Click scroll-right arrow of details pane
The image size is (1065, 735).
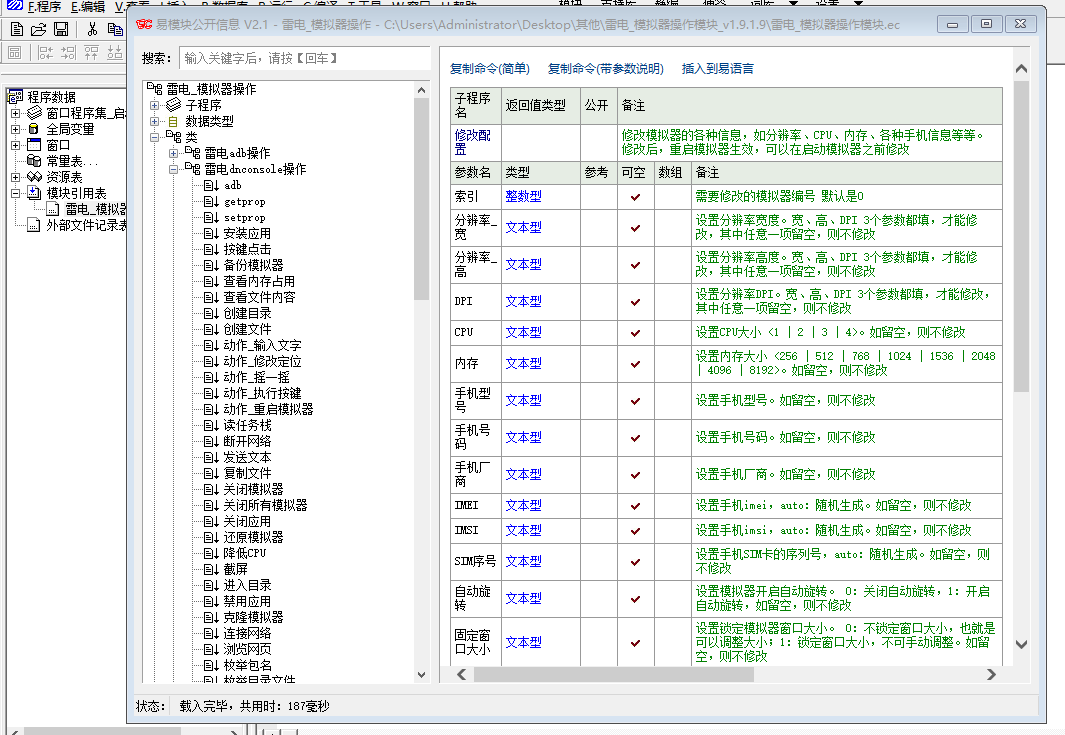point(991,674)
